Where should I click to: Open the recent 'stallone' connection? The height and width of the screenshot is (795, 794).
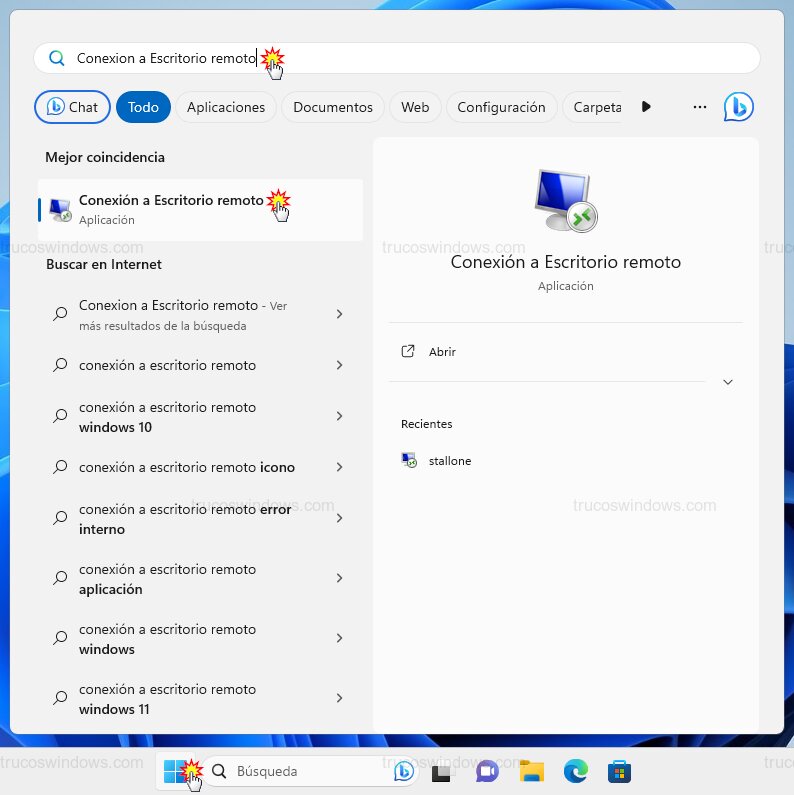[x=449, y=461]
